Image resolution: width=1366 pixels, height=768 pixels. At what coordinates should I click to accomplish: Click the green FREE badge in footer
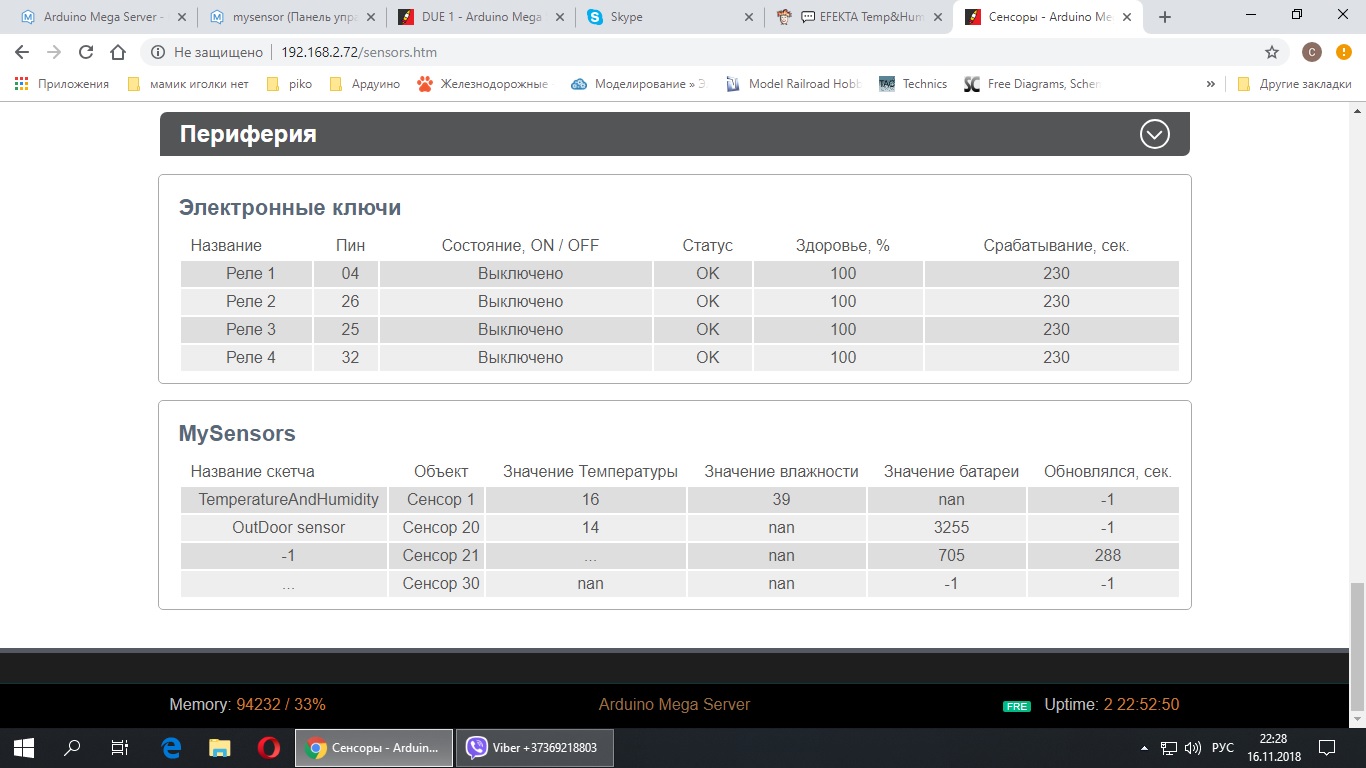1017,706
